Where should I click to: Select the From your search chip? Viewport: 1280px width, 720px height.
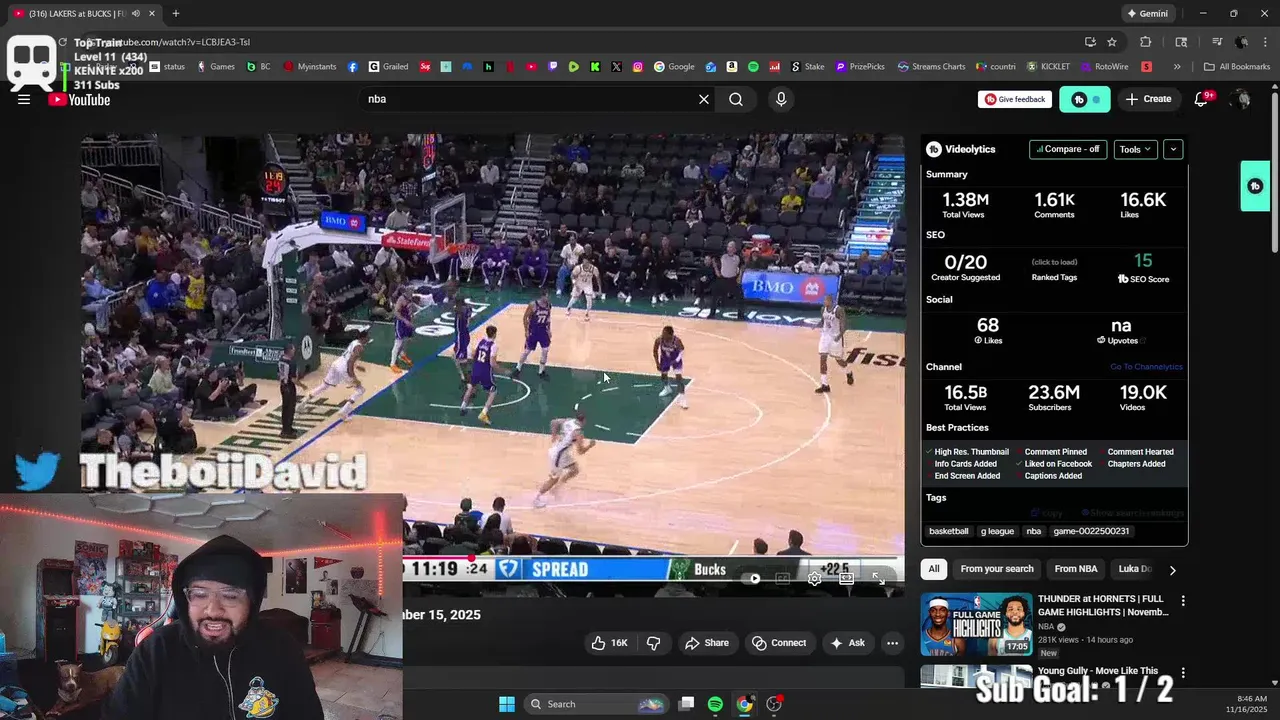[997, 569]
